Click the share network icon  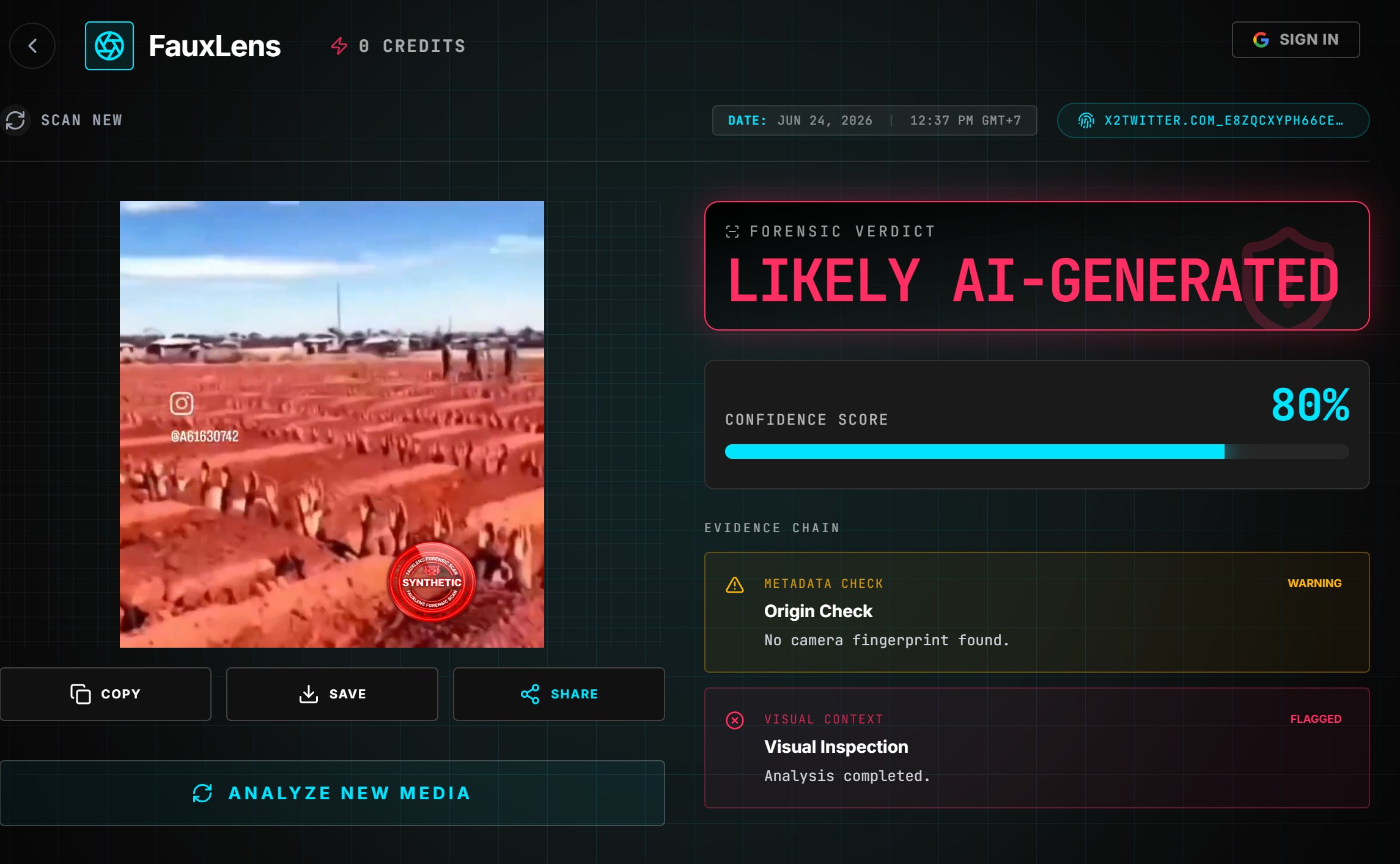[530, 694]
